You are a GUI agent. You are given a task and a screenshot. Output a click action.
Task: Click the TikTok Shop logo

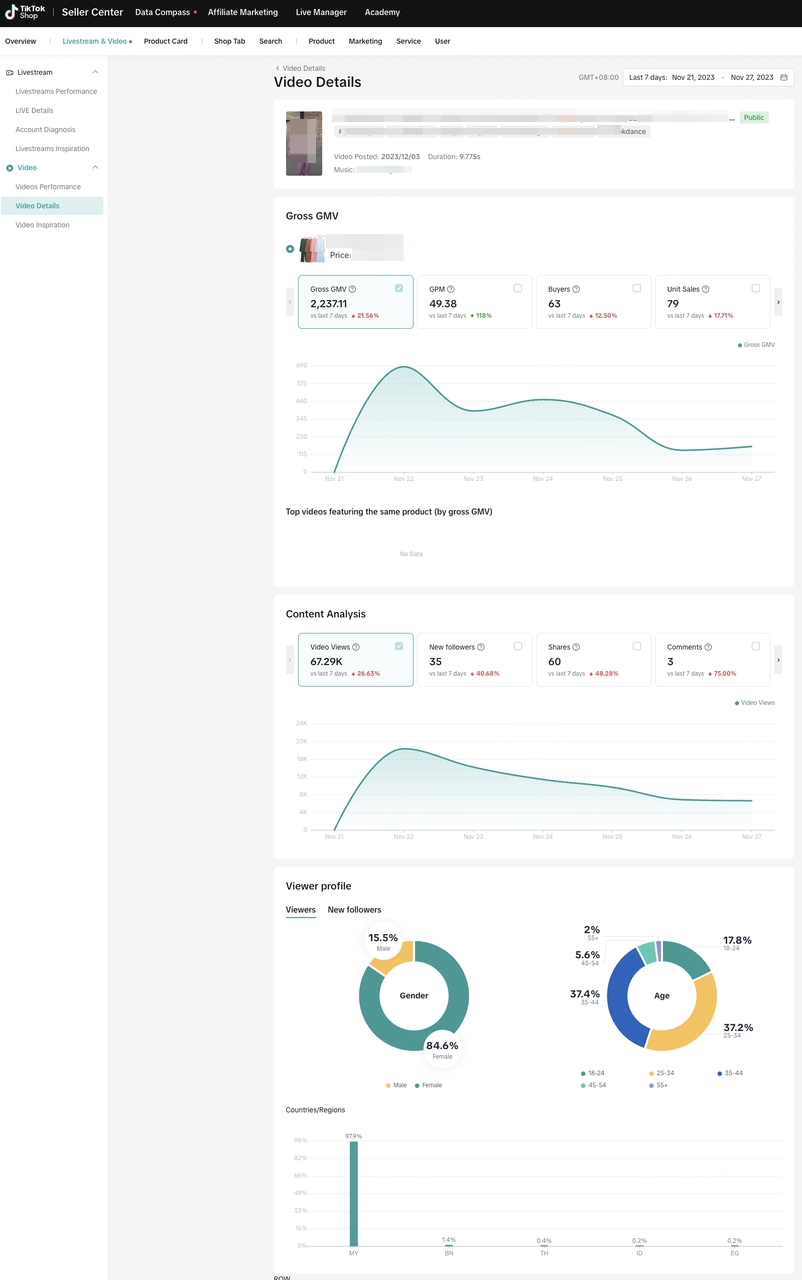point(26,12)
